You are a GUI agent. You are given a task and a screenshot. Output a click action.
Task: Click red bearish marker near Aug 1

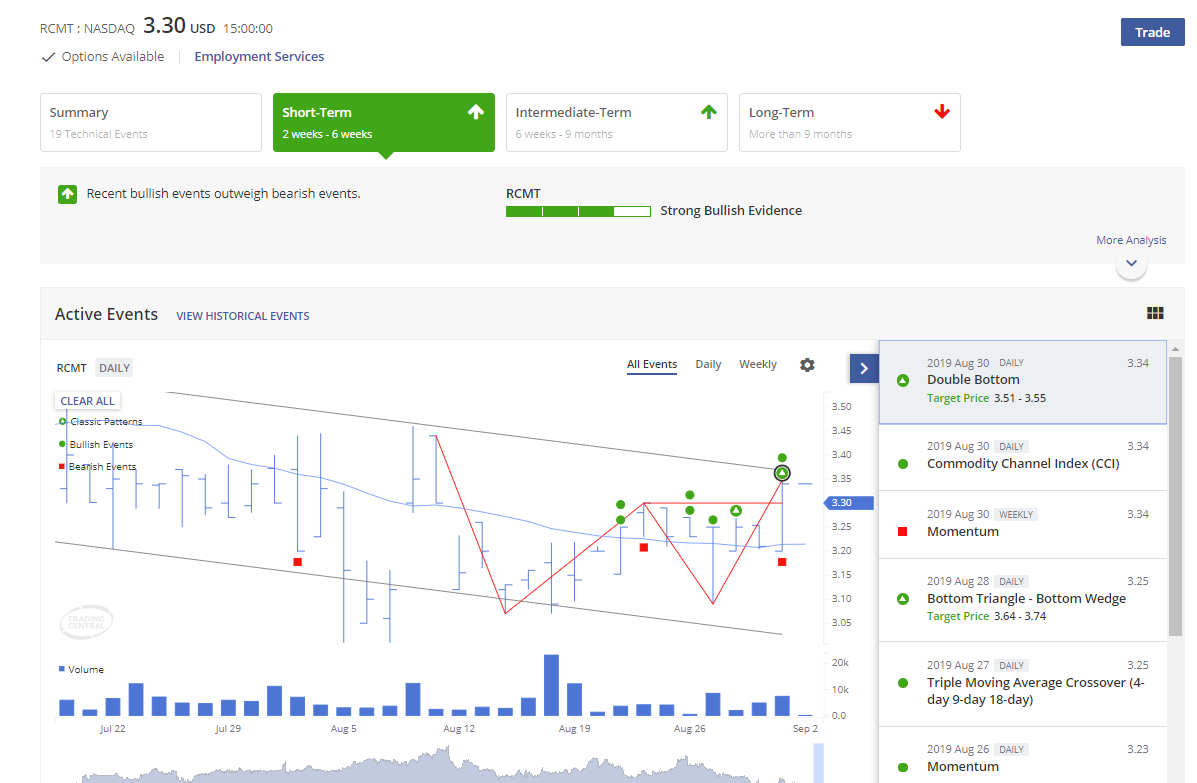click(x=298, y=562)
